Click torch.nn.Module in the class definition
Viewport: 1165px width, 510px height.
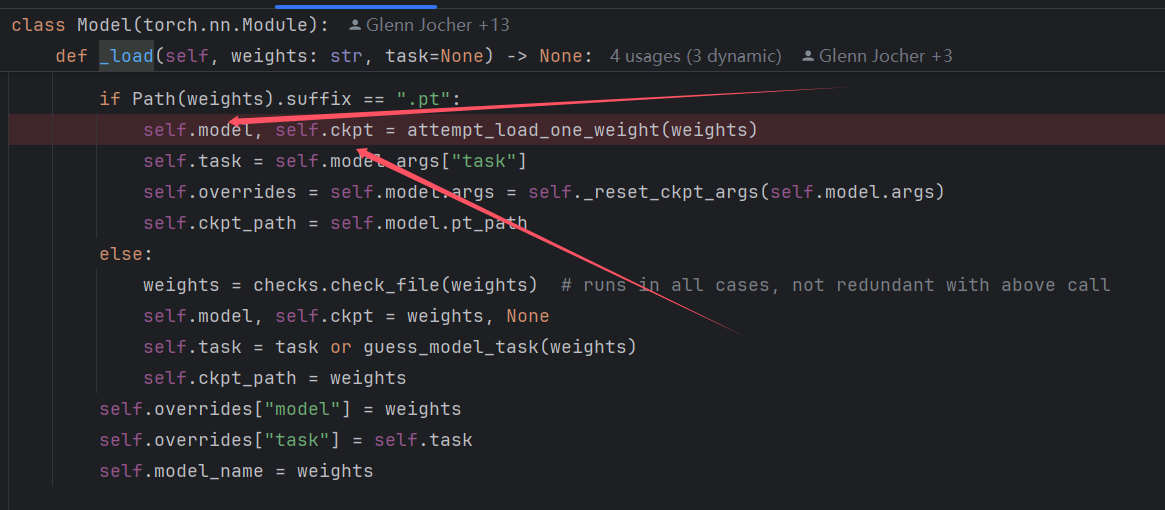[226, 25]
